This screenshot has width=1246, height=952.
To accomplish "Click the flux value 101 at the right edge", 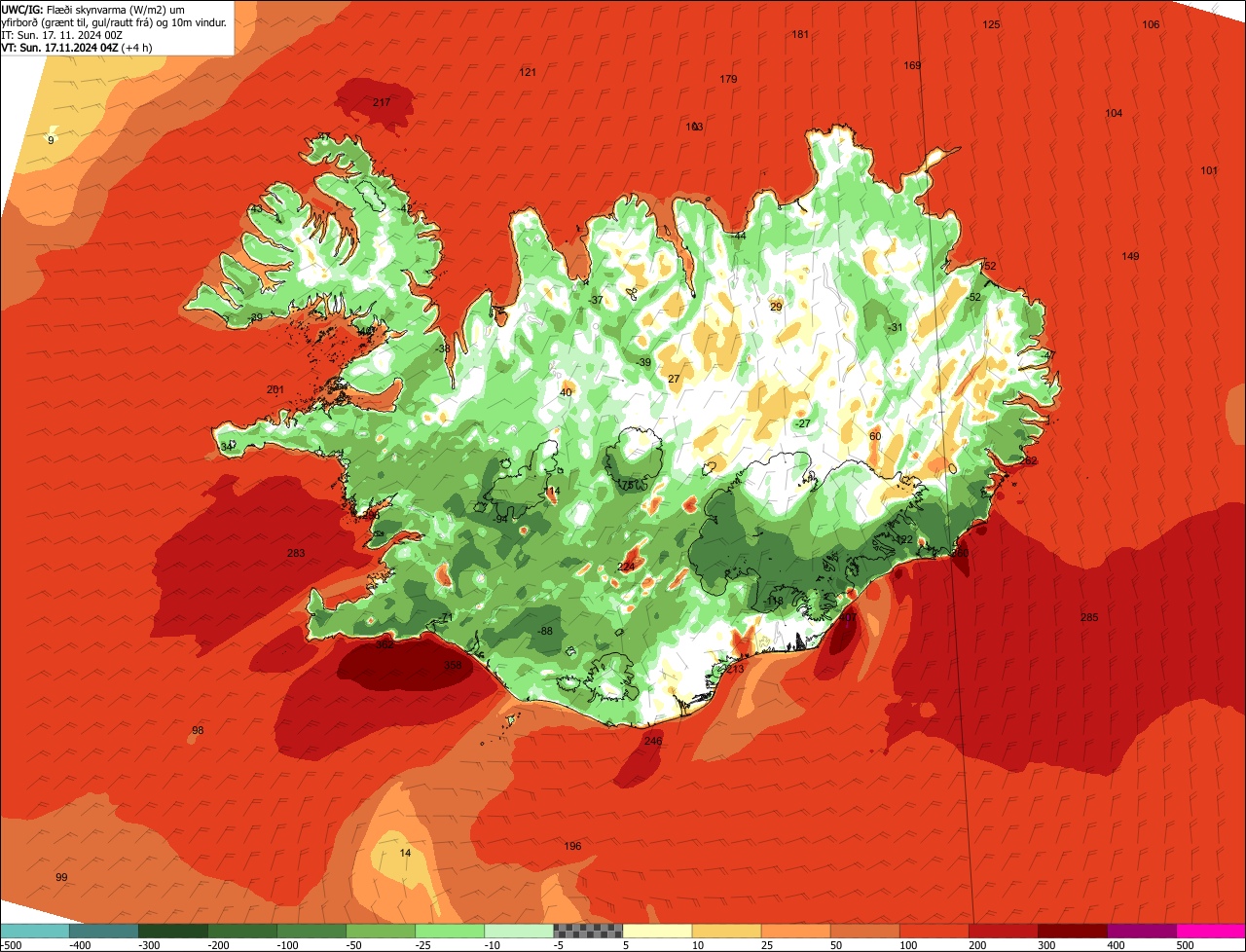I will (1209, 170).
